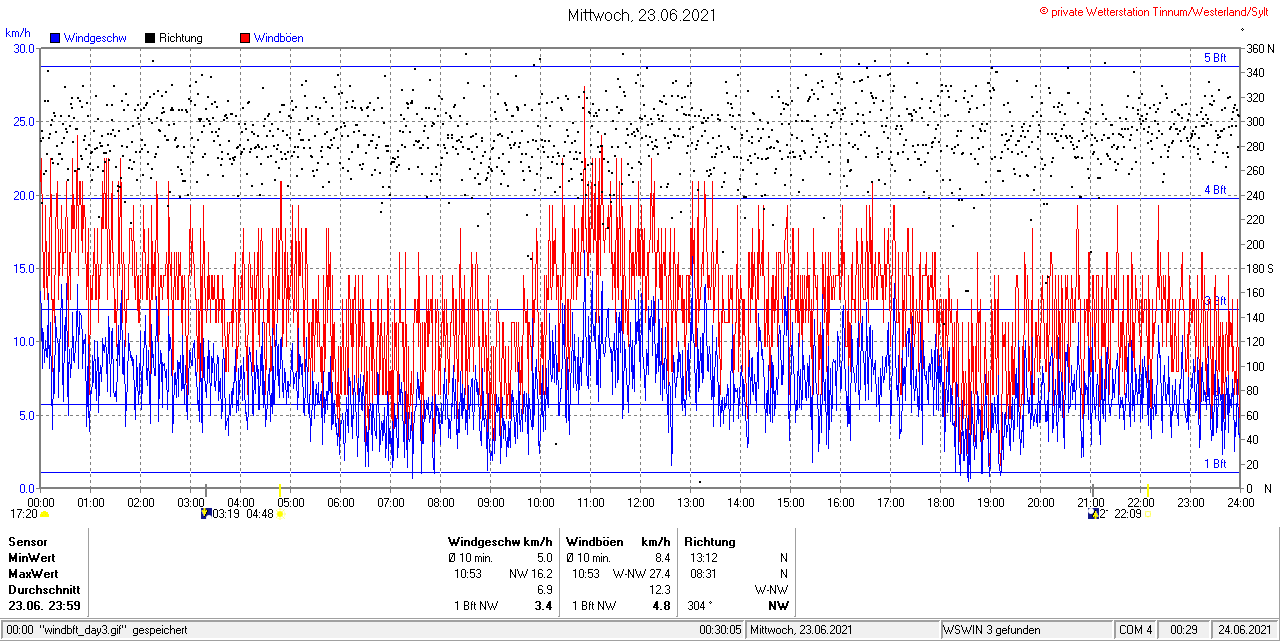Screen dimensions: 1280x641
Task: Click the 360 N label on the direction axis
Action: pyautogui.click(x=1259, y=48)
